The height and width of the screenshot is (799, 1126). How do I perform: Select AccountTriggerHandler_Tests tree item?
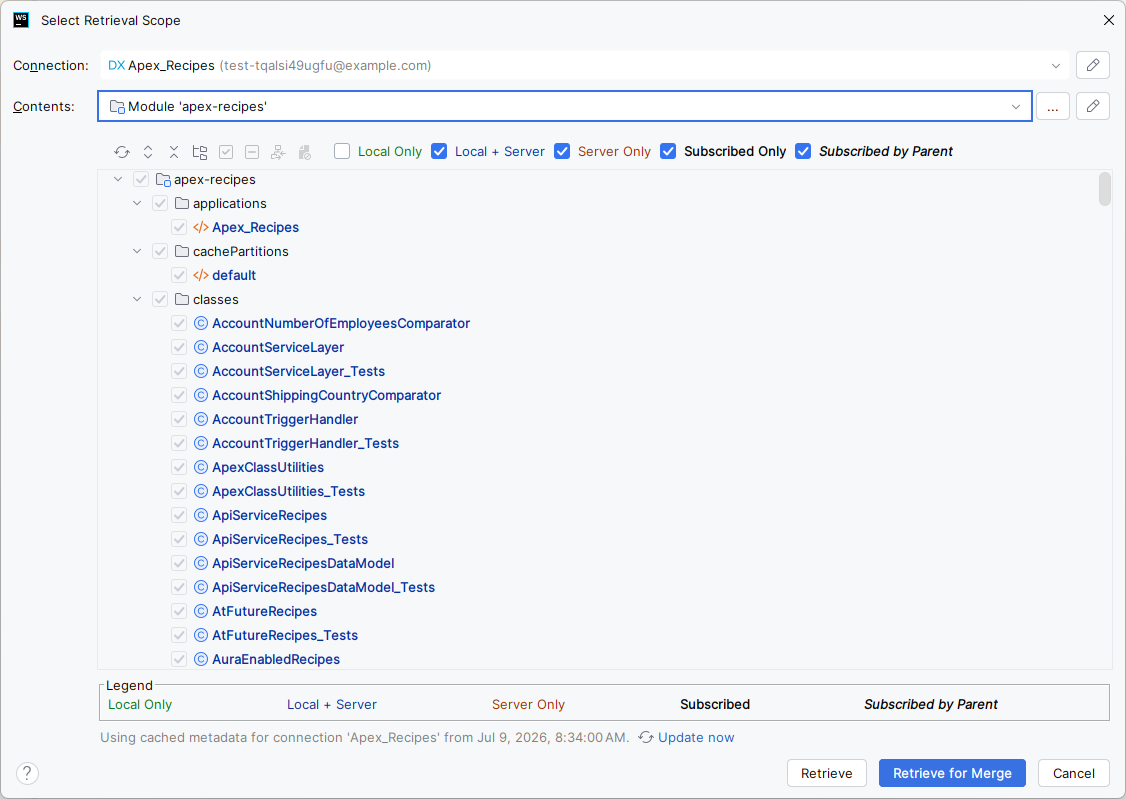click(x=305, y=444)
